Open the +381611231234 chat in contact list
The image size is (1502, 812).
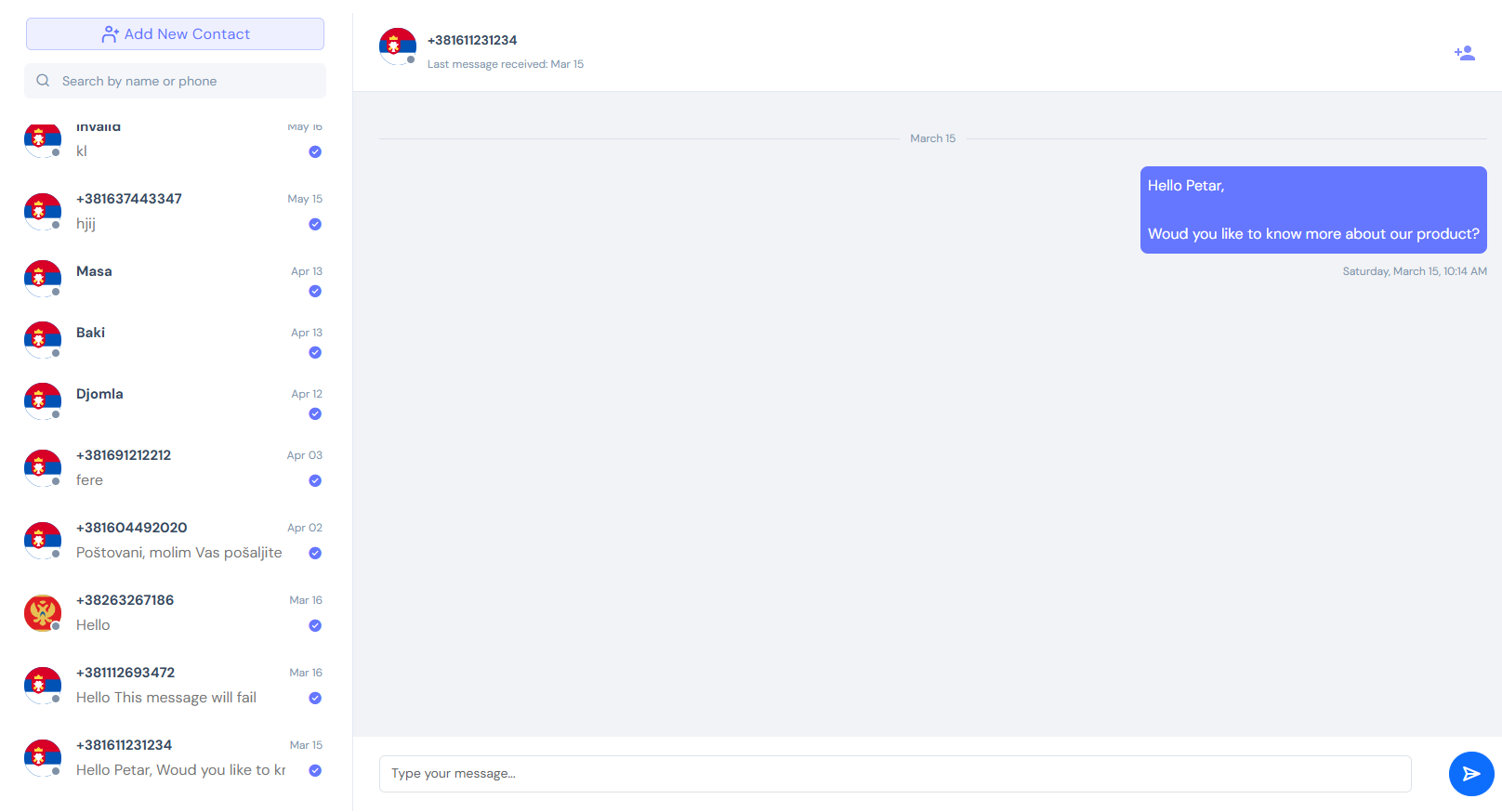177,757
